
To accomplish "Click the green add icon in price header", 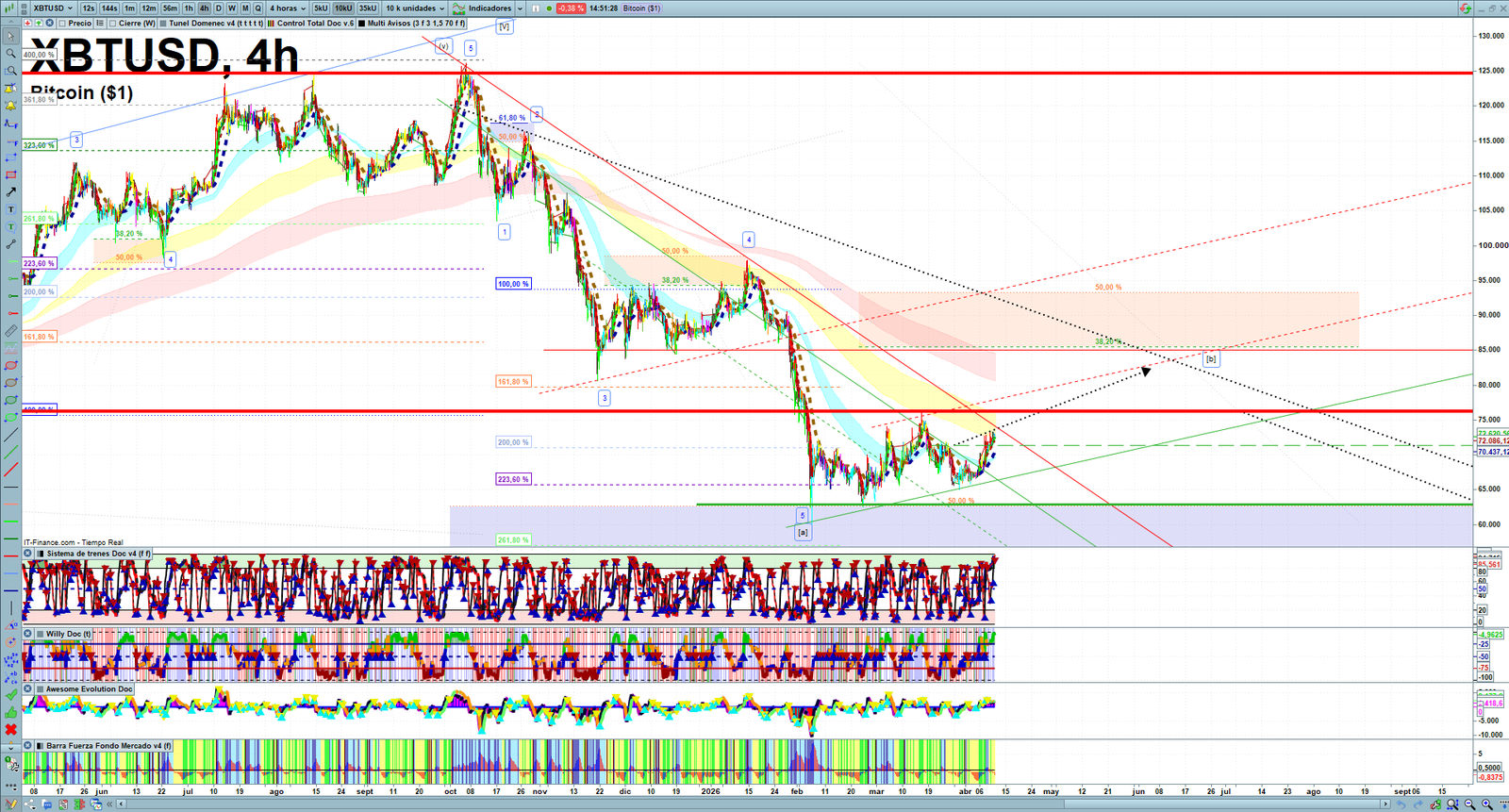I will [x=39, y=24].
